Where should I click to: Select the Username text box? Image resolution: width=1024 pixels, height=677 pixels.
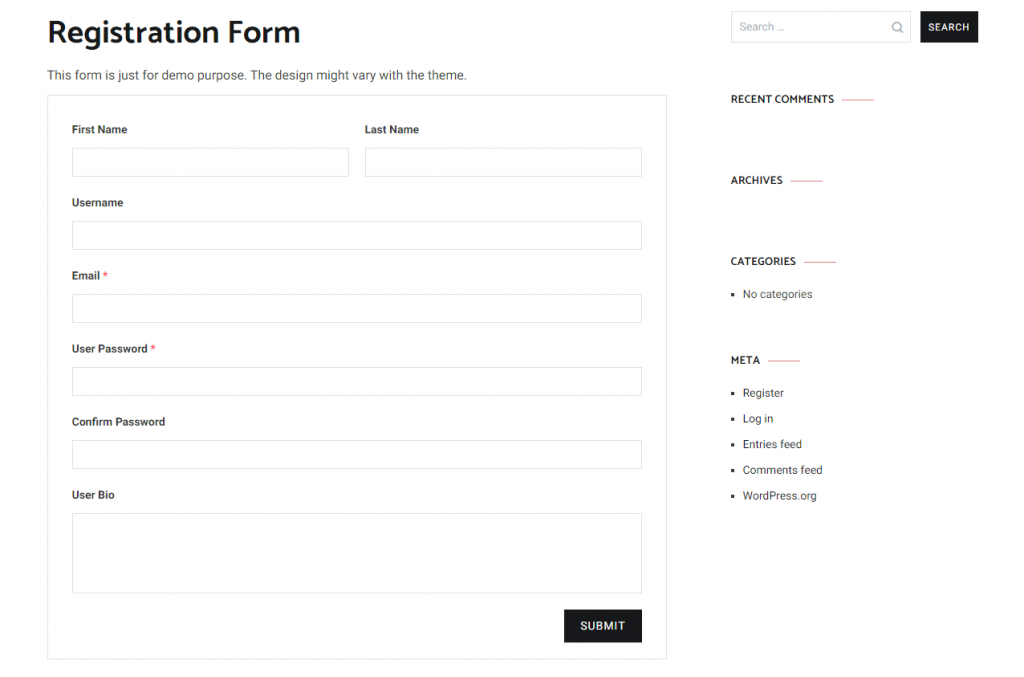click(357, 235)
